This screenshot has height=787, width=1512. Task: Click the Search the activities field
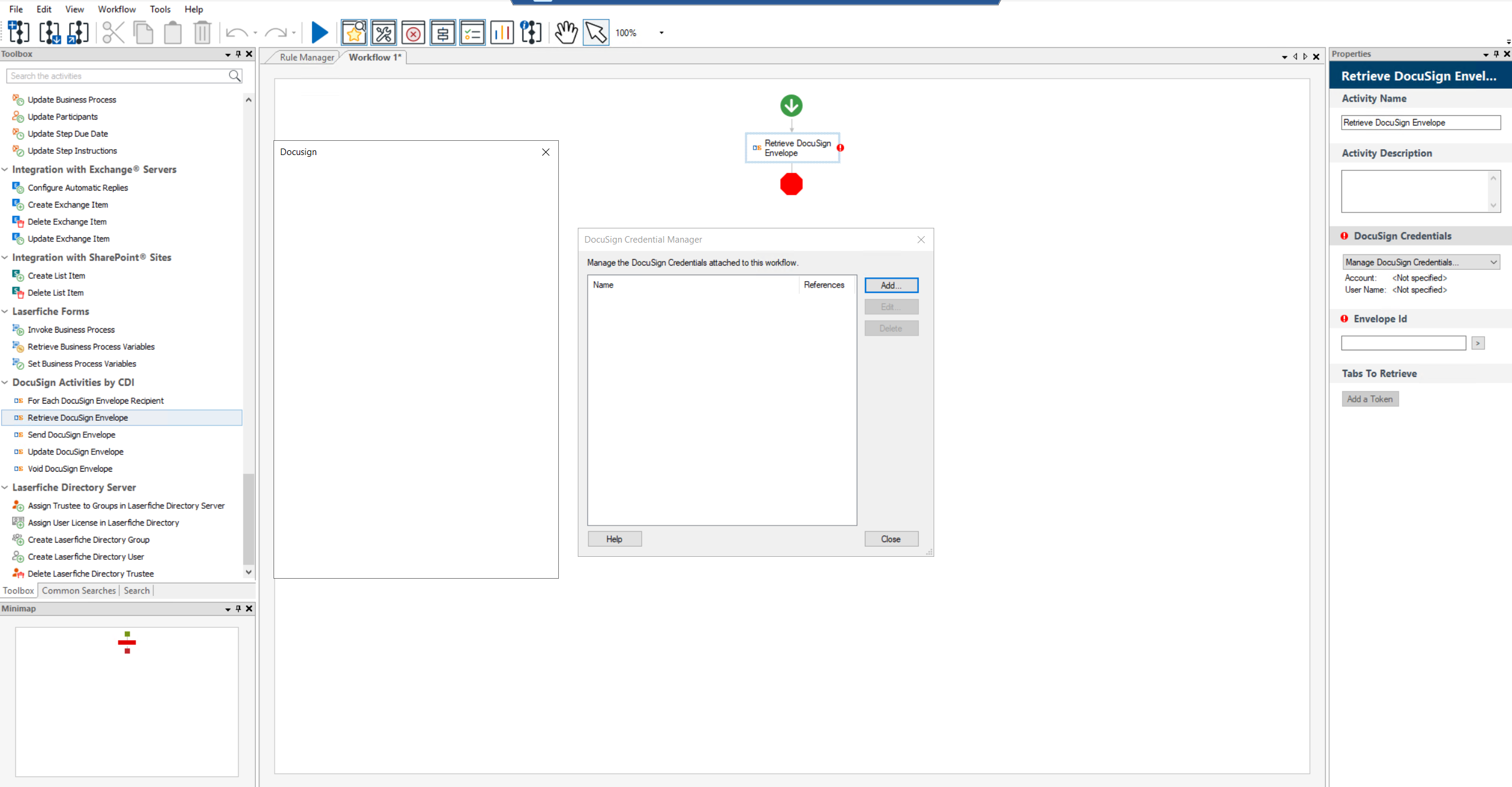[x=117, y=76]
